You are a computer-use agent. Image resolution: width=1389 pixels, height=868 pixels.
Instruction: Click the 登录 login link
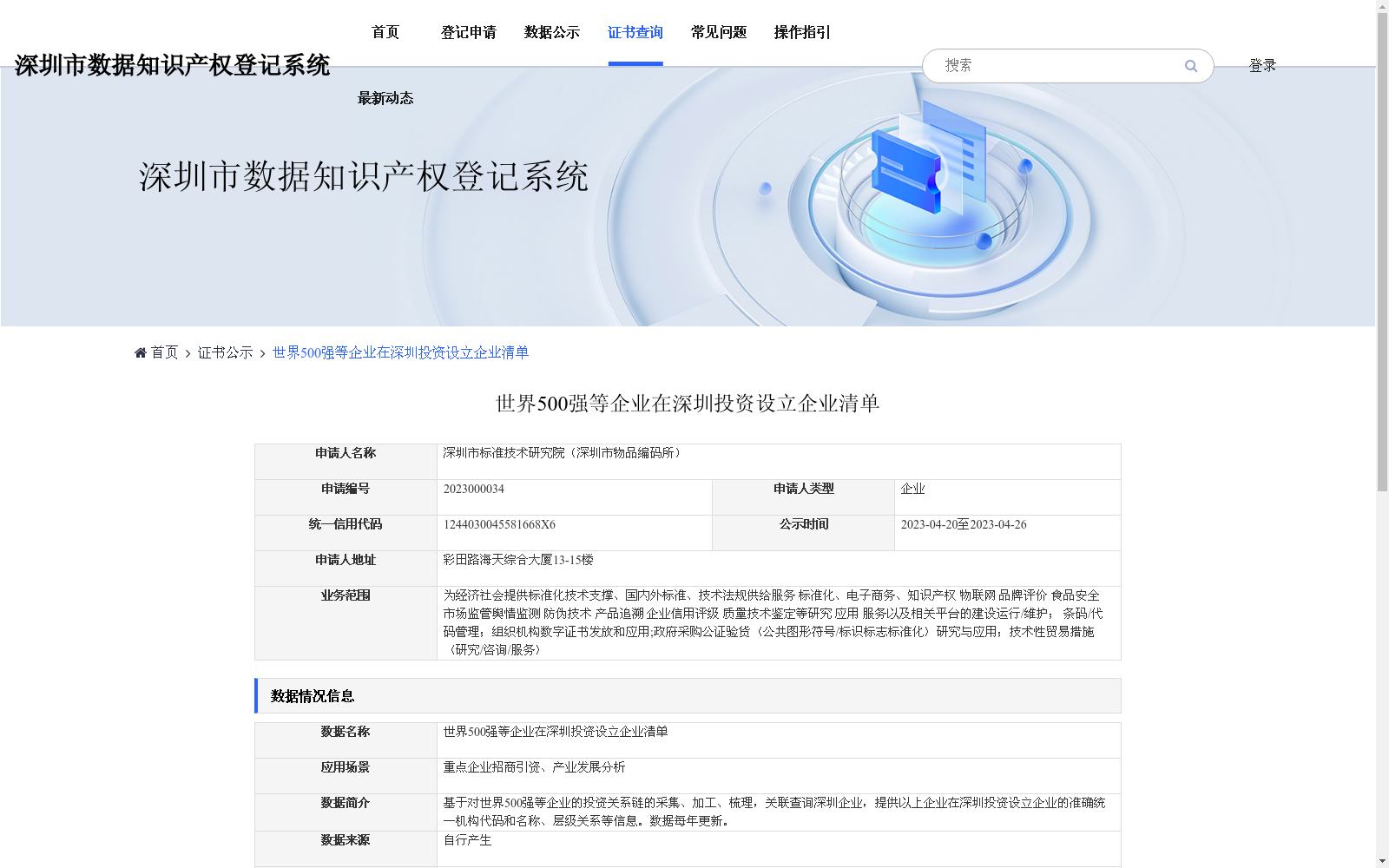pos(1262,66)
